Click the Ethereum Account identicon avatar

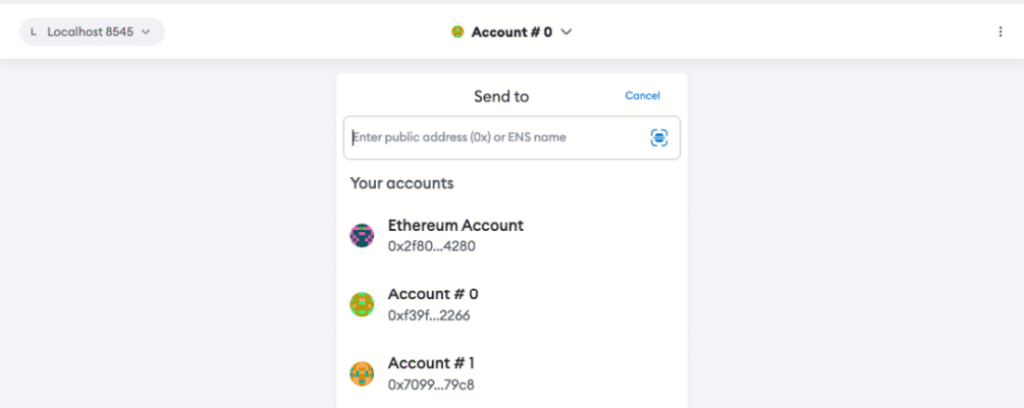pos(361,236)
